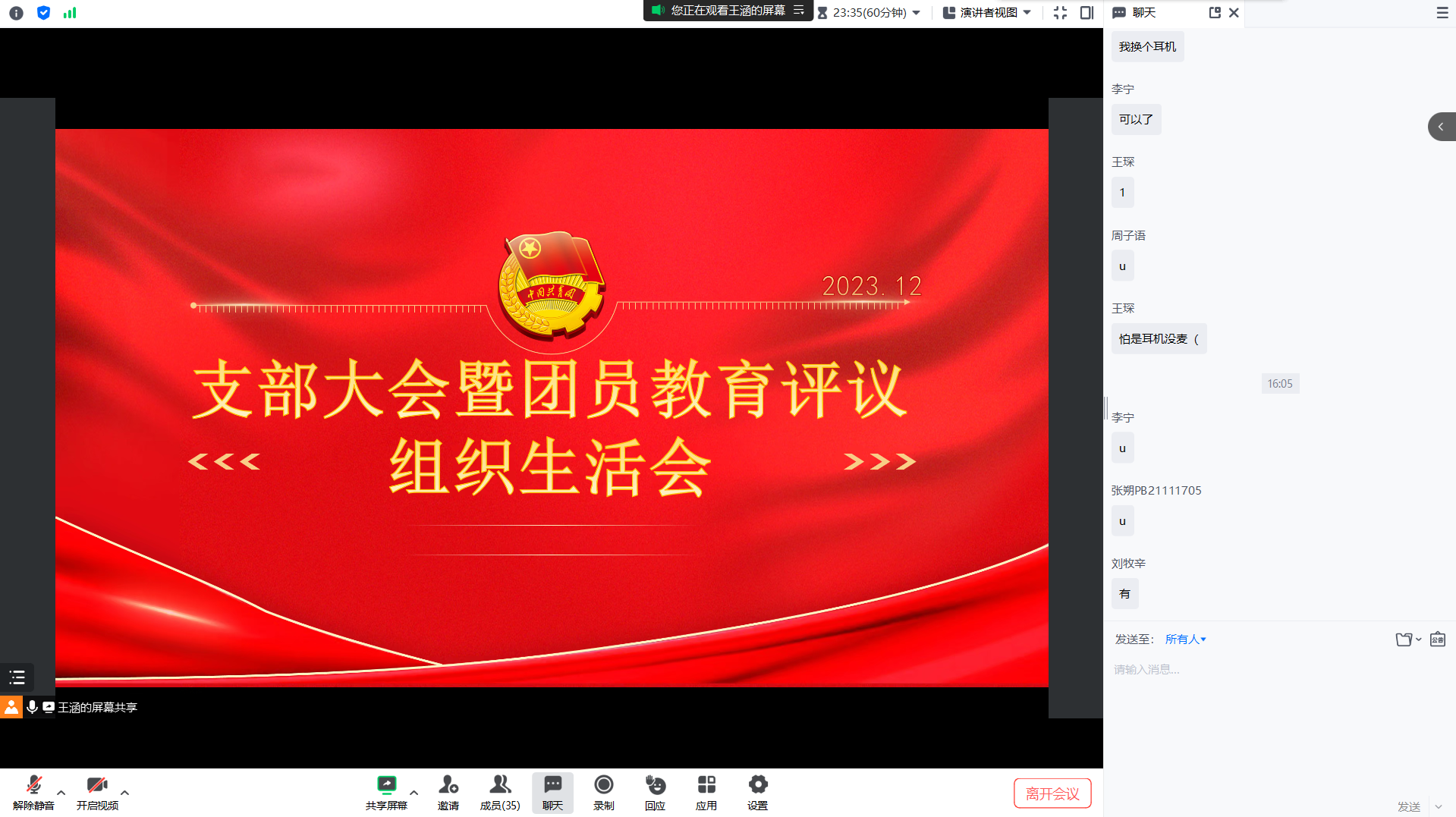This screenshot has height=817, width=1456.
Task: Turn on camera with 开启视频
Action: coord(97,793)
